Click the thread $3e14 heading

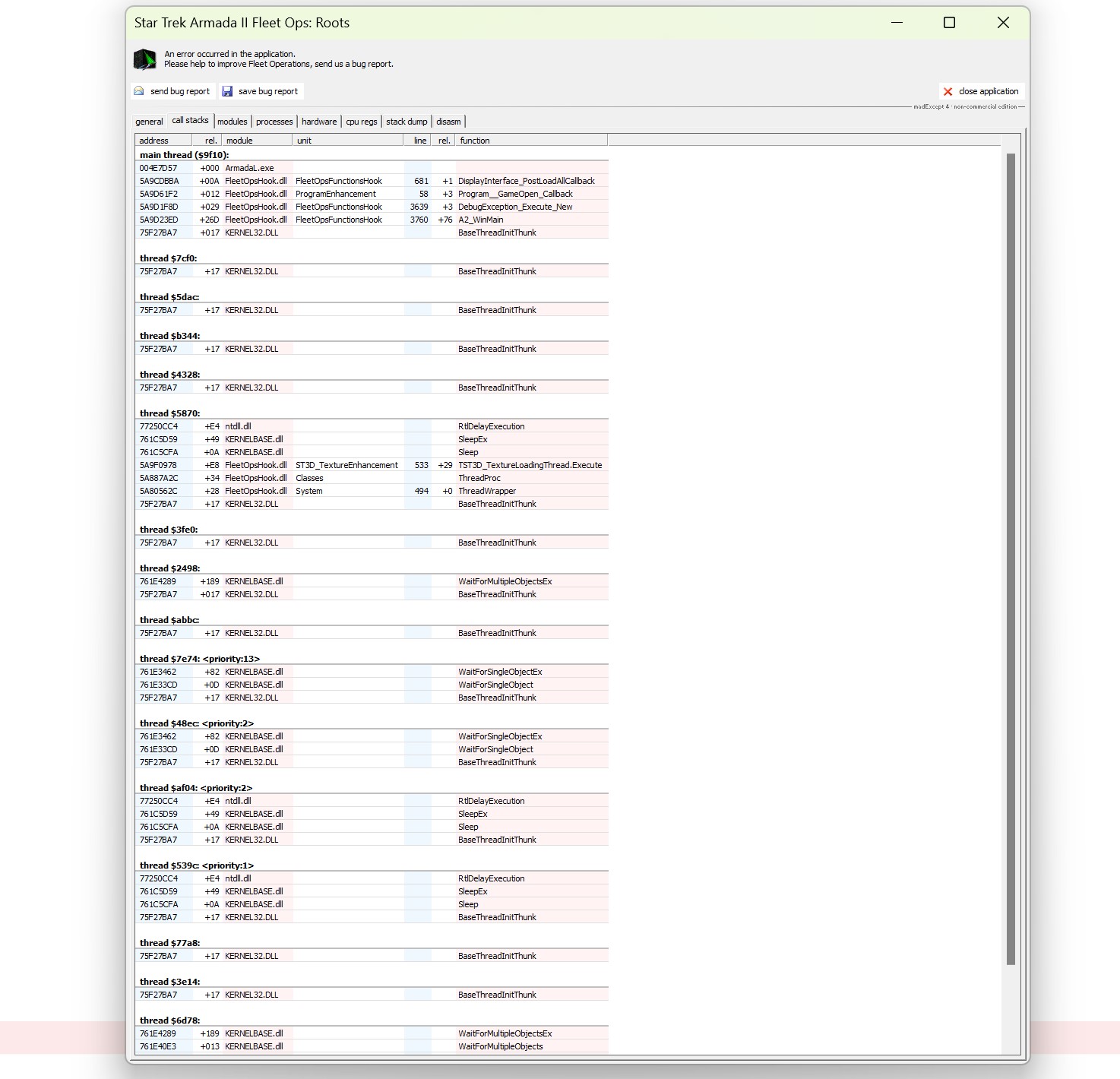click(x=169, y=982)
